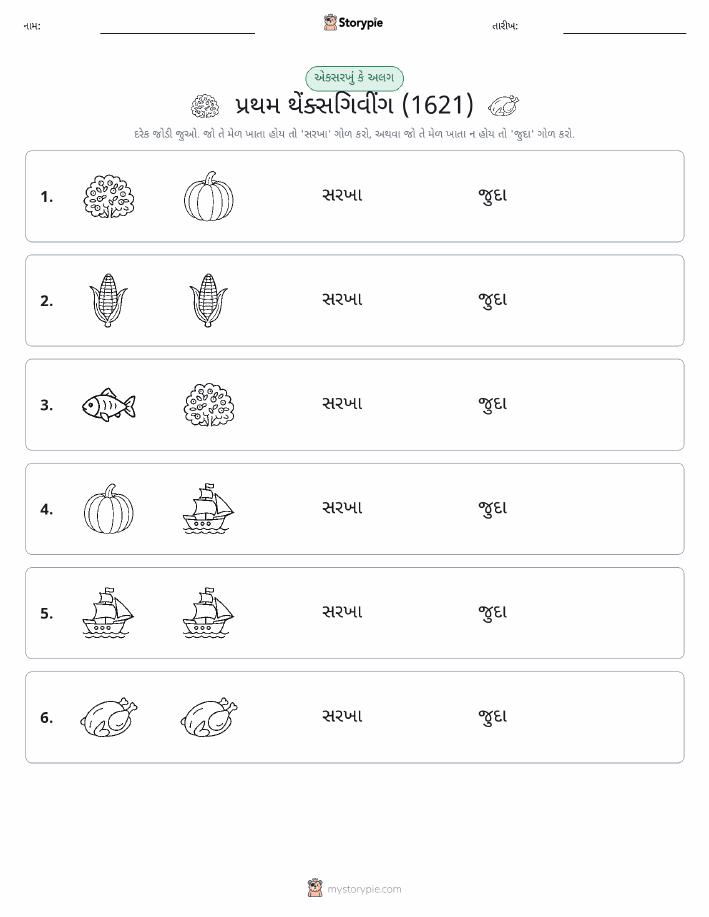
Task: Click the pumpkin picture in row 1
Action: [x=209, y=196]
